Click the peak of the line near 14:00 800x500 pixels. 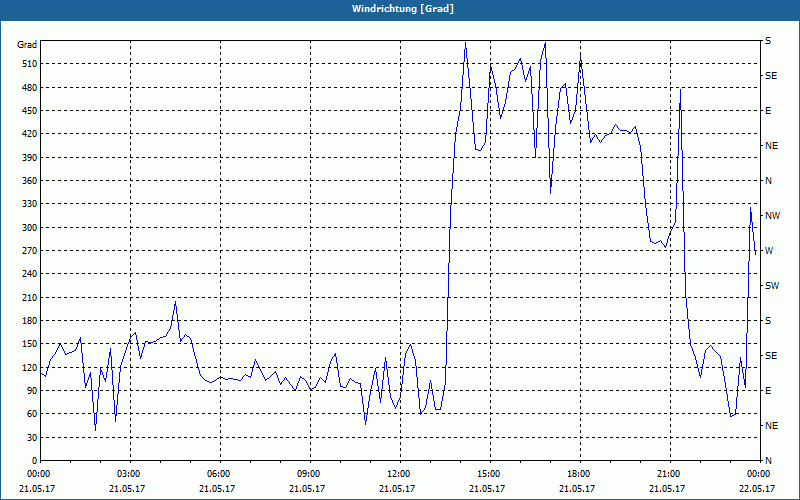(x=466, y=43)
